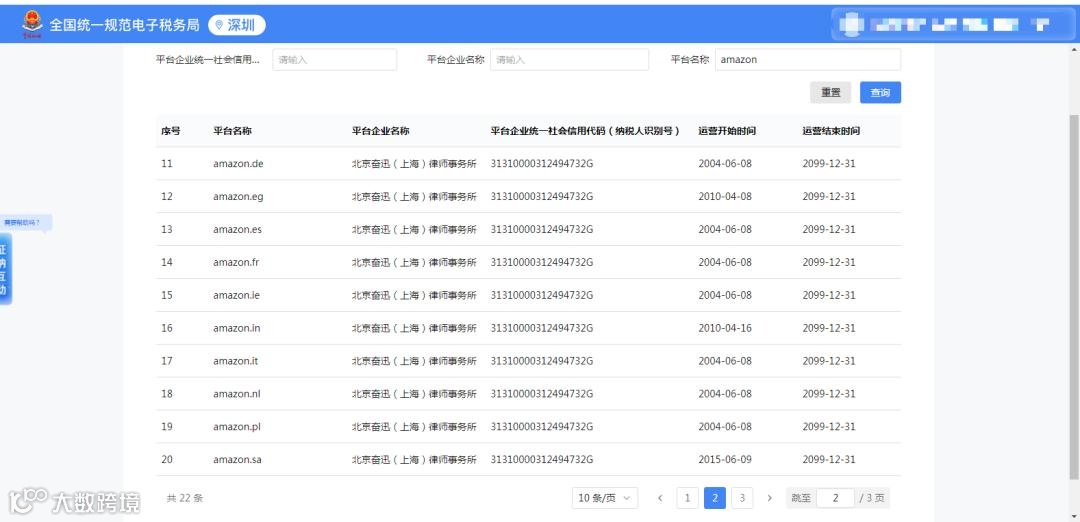Click the 全国统一规范电子税务局 title
This screenshot has width=1080, height=522.
coord(125,25)
